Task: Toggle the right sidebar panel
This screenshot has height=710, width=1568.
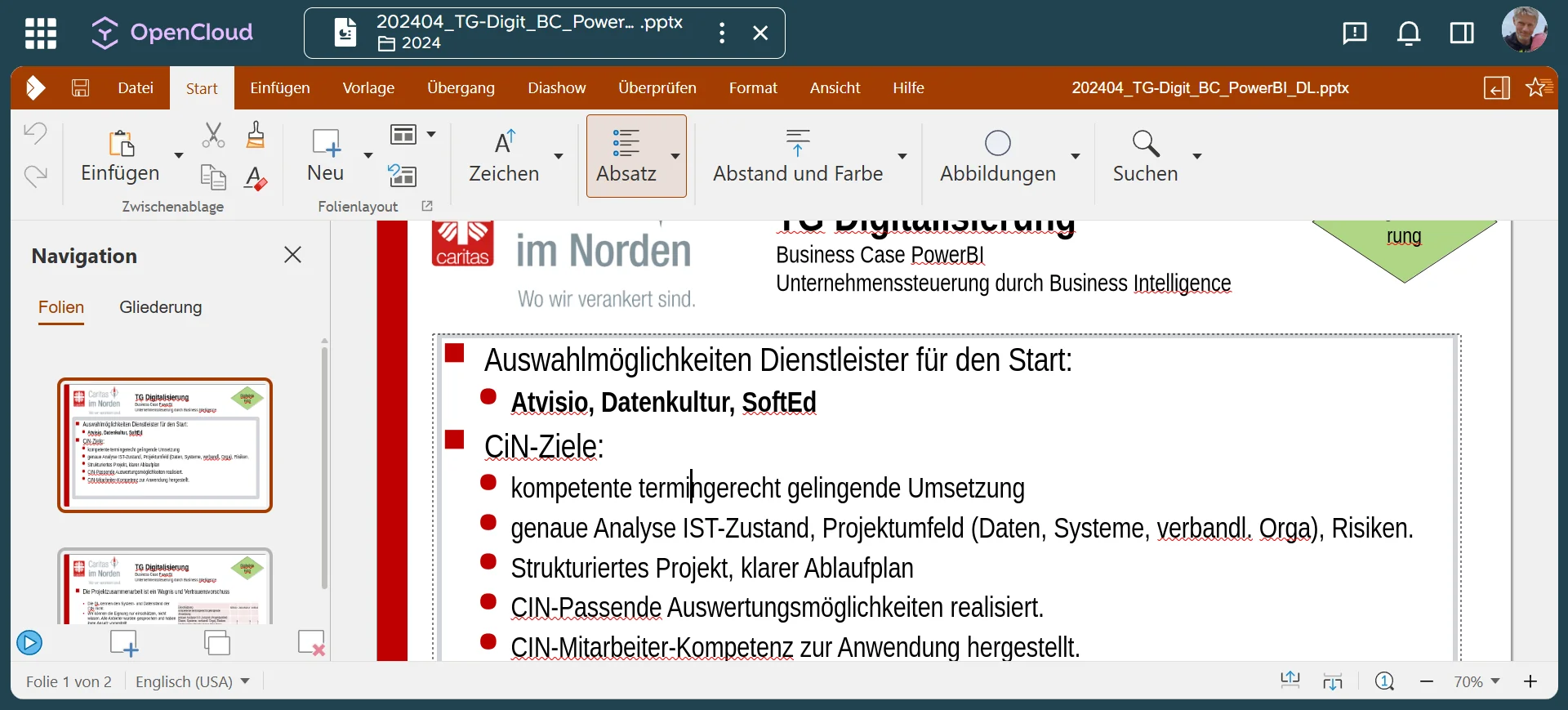Action: [x=1462, y=33]
